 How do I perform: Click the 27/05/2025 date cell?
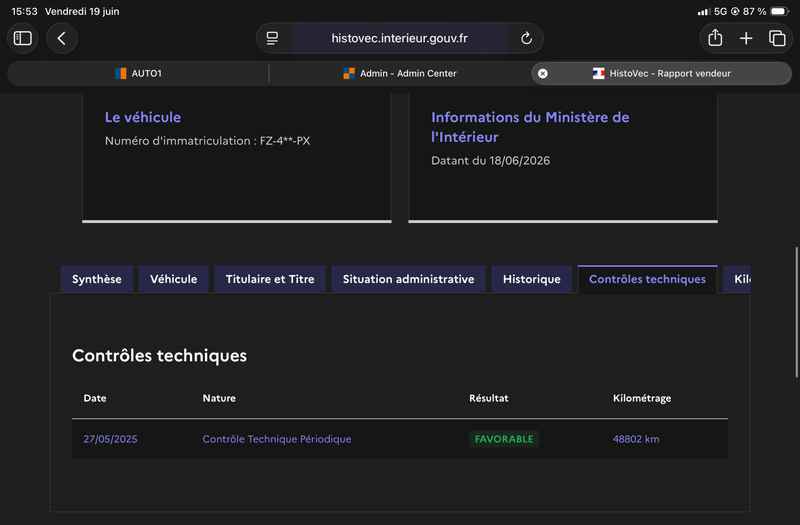(110, 439)
